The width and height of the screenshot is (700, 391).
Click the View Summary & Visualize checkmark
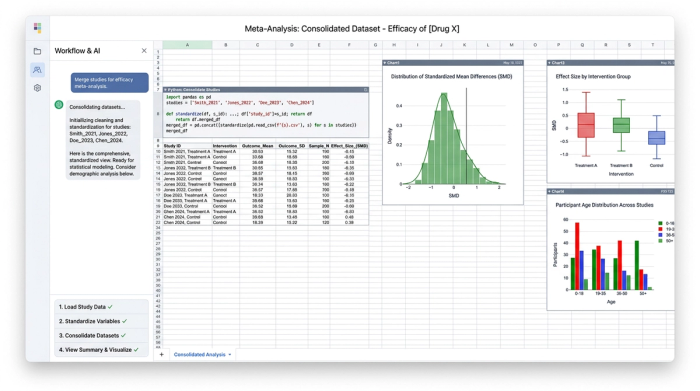pos(136,350)
